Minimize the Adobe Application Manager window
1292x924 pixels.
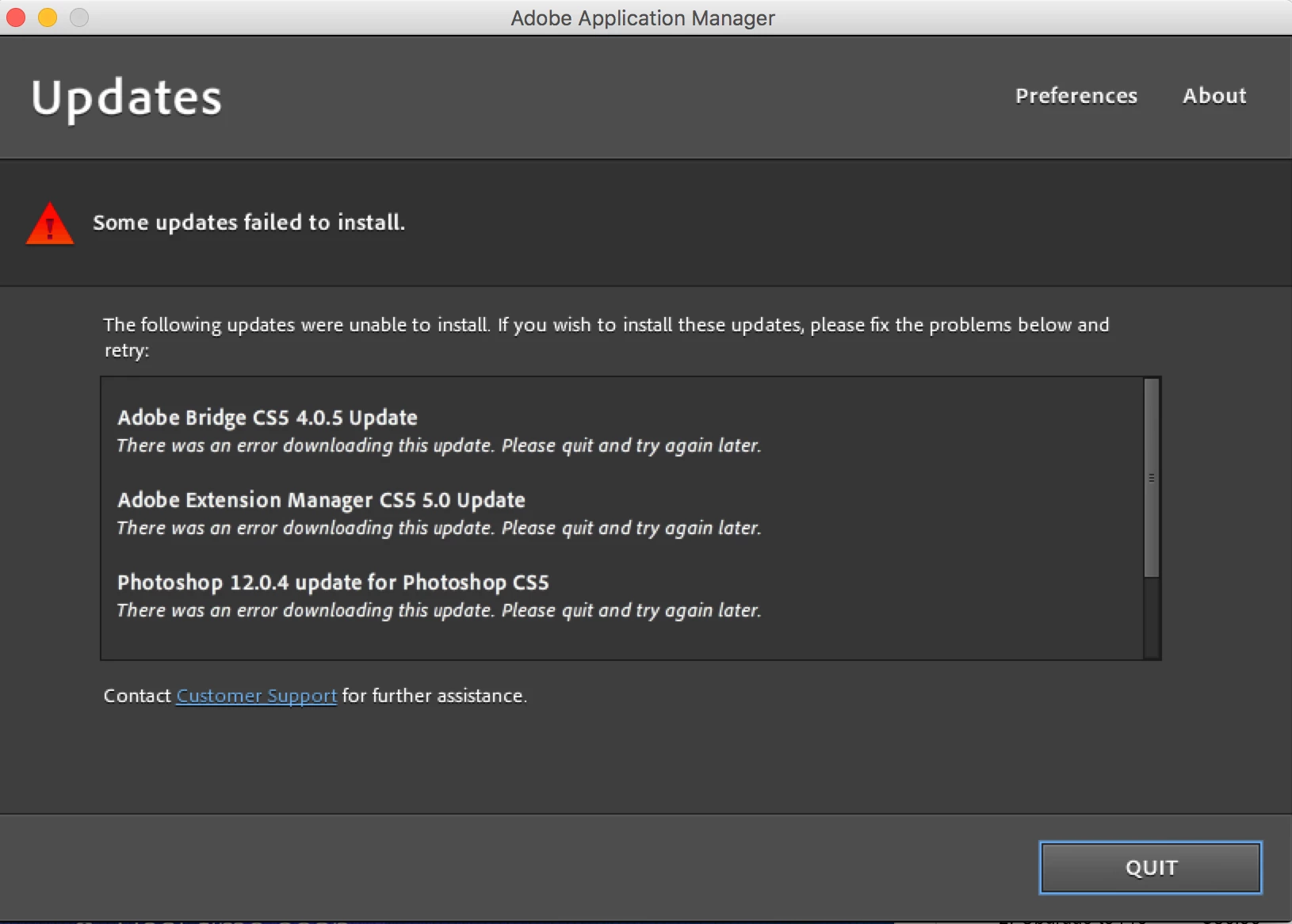[x=48, y=17]
